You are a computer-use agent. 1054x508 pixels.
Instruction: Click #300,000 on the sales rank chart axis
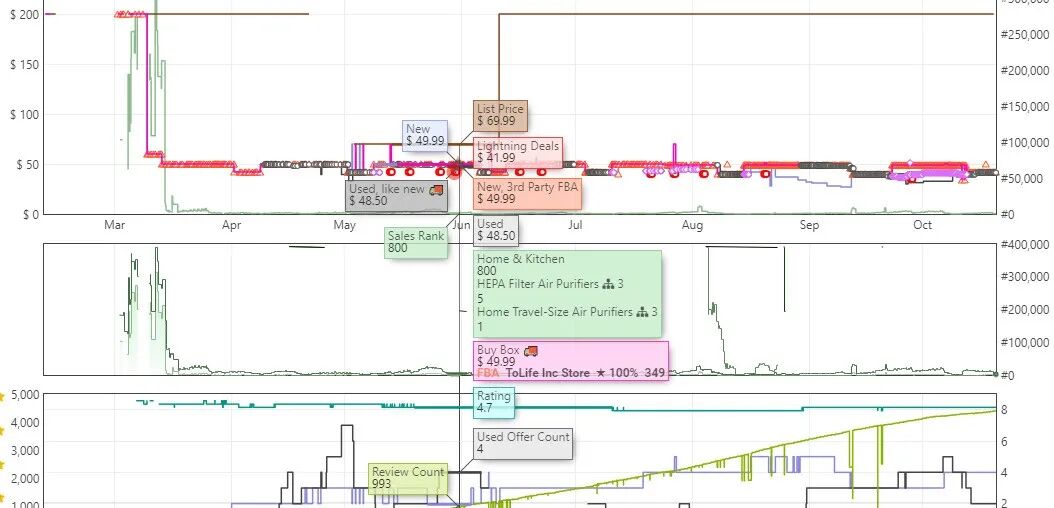pyautogui.click(x=1025, y=277)
